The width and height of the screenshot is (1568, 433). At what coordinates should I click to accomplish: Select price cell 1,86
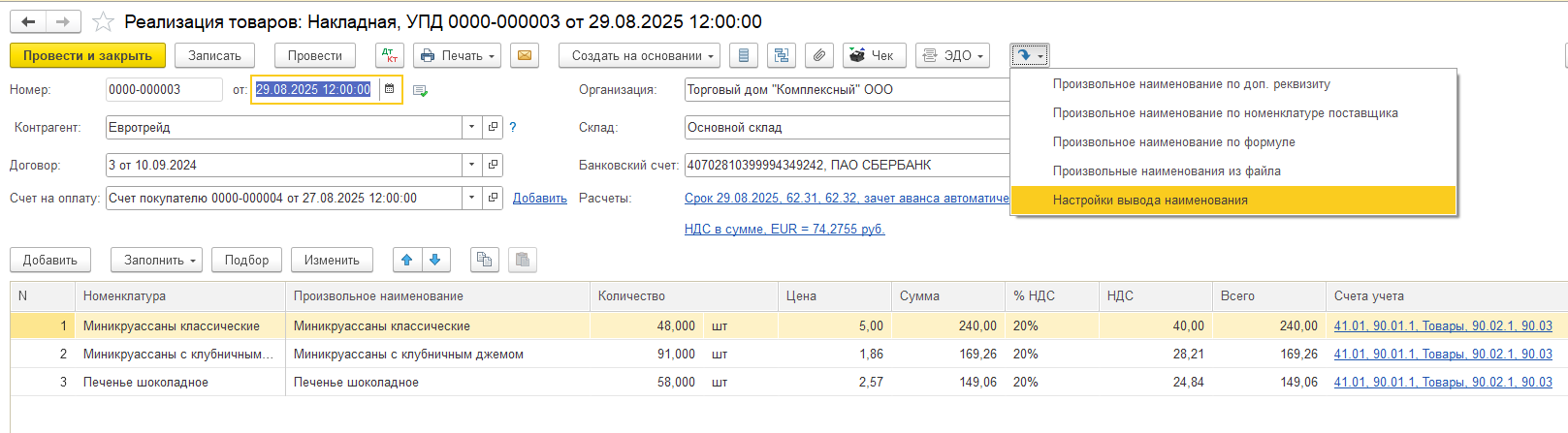point(835,355)
